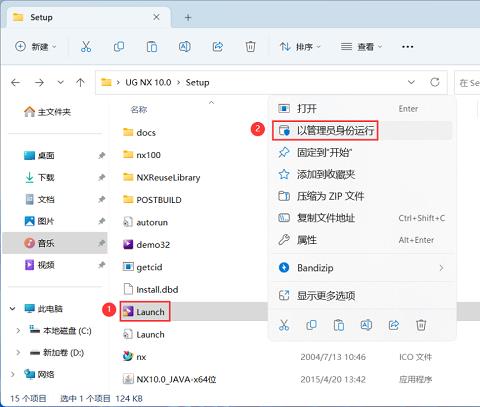Click the Rename icon in the top toolbar
This screenshot has height=407, width=480.
click(185, 47)
